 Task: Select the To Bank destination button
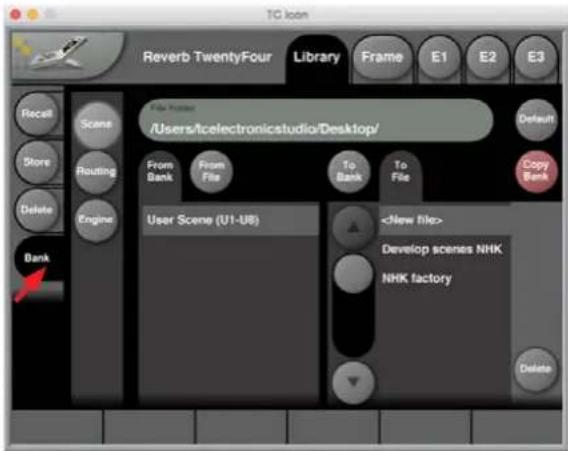349,171
